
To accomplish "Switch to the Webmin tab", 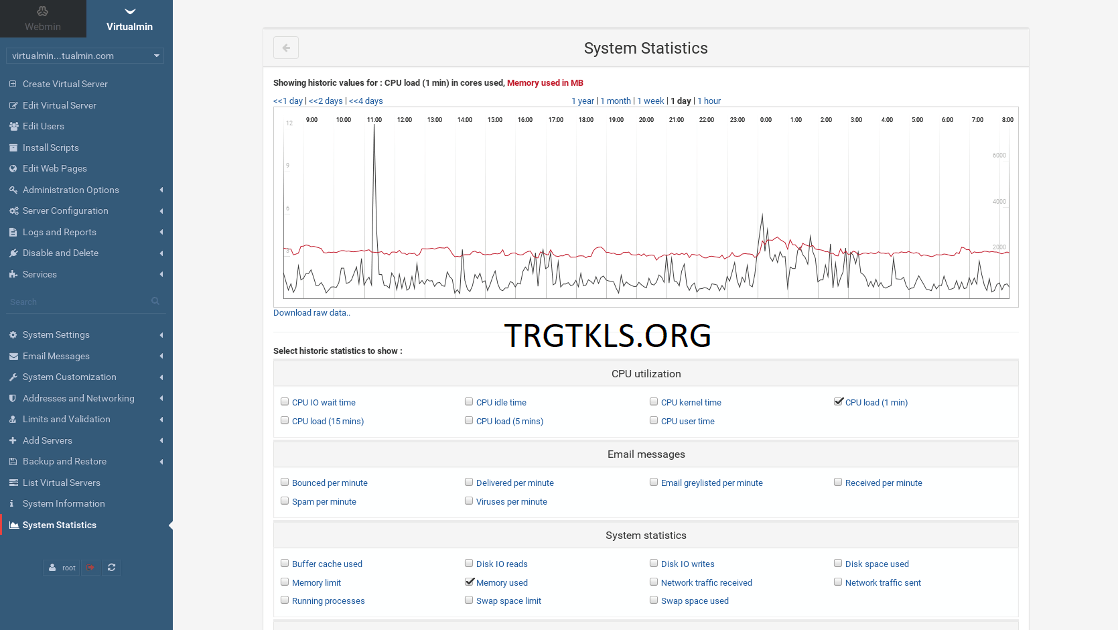I will 43,18.
